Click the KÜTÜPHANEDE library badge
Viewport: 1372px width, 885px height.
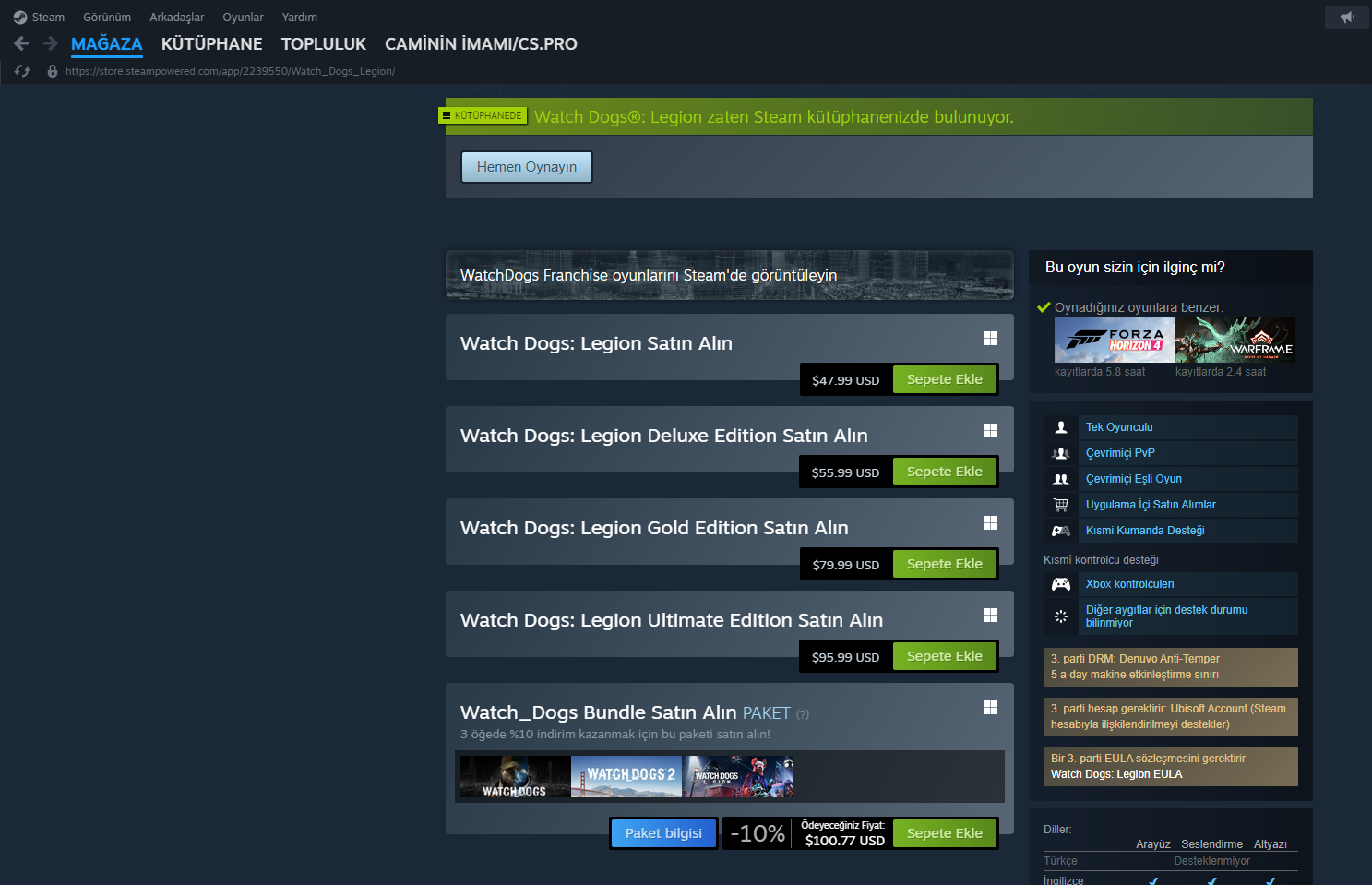click(x=483, y=115)
